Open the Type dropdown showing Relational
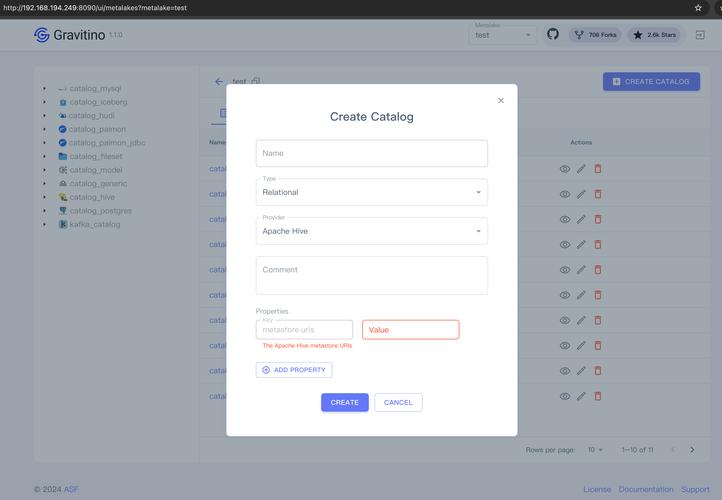Screen dimensions: 722x500 (x=371, y=192)
